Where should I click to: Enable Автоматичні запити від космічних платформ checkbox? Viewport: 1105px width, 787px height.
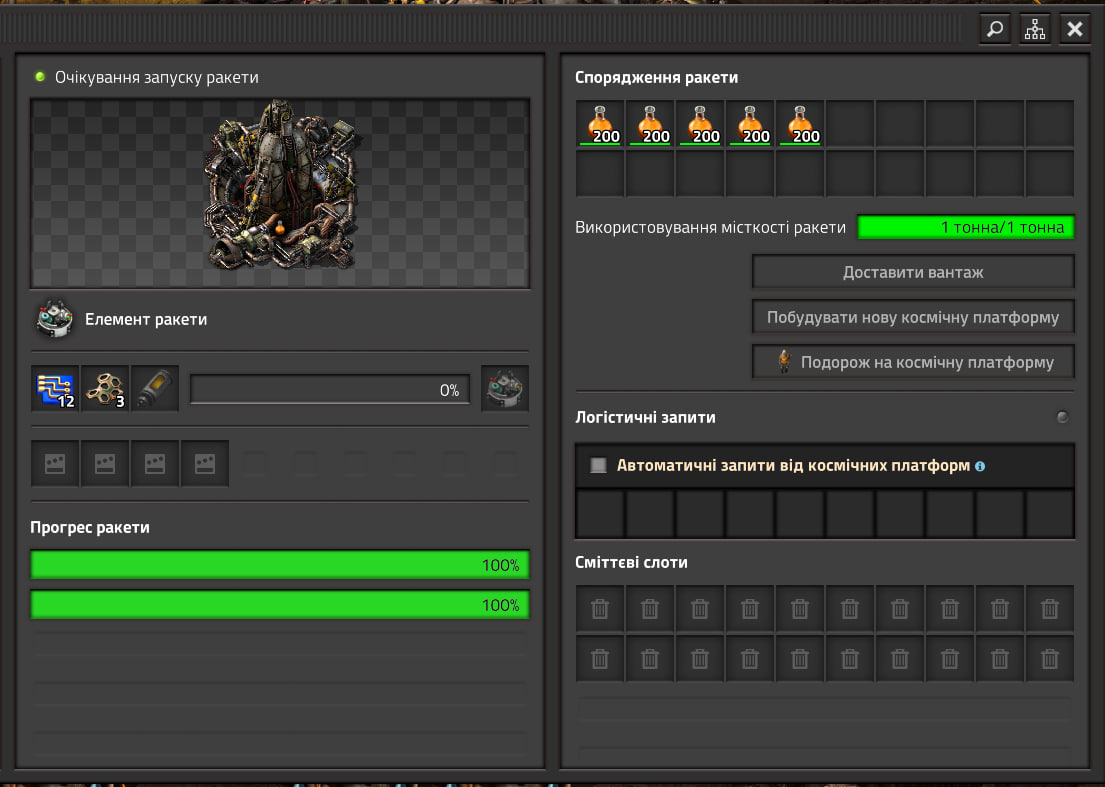click(x=599, y=465)
